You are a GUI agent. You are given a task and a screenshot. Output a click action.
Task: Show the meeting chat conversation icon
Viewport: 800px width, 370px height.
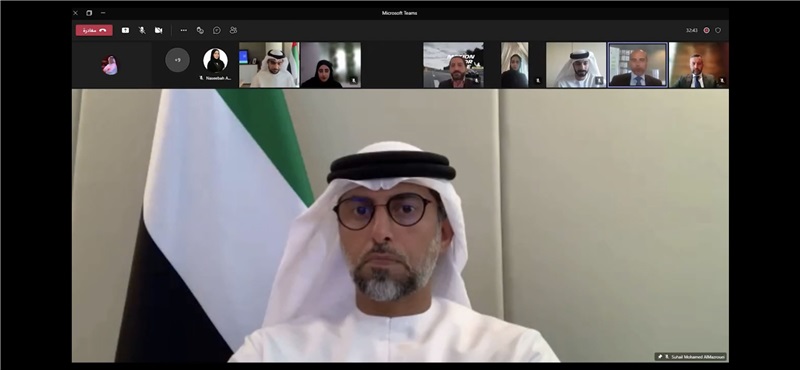(217, 30)
